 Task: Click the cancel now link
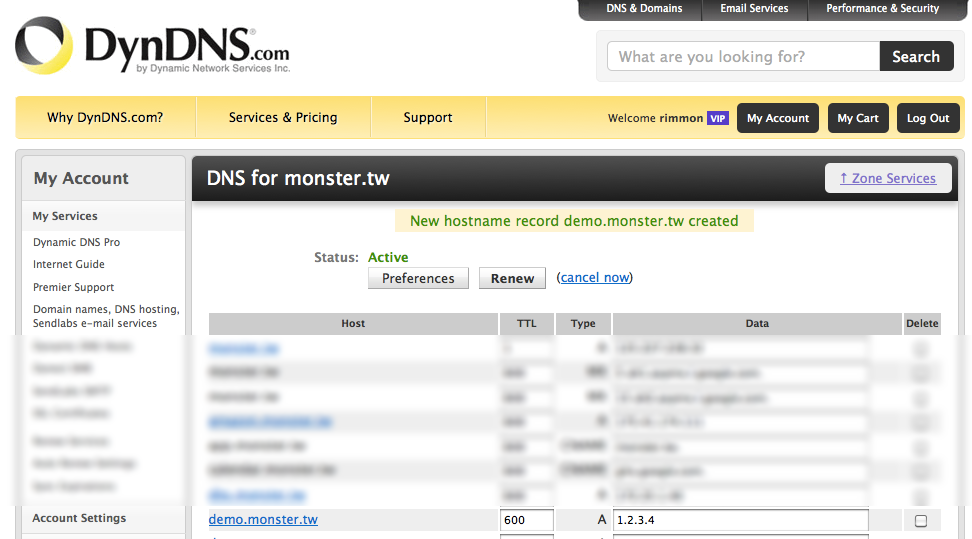tap(594, 277)
